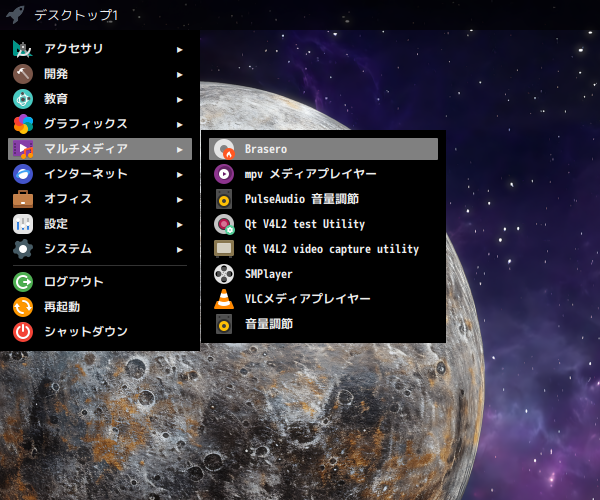This screenshot has height=500, width=600.
Task: Choose 再起動 to restart
Action: point(100,307)
